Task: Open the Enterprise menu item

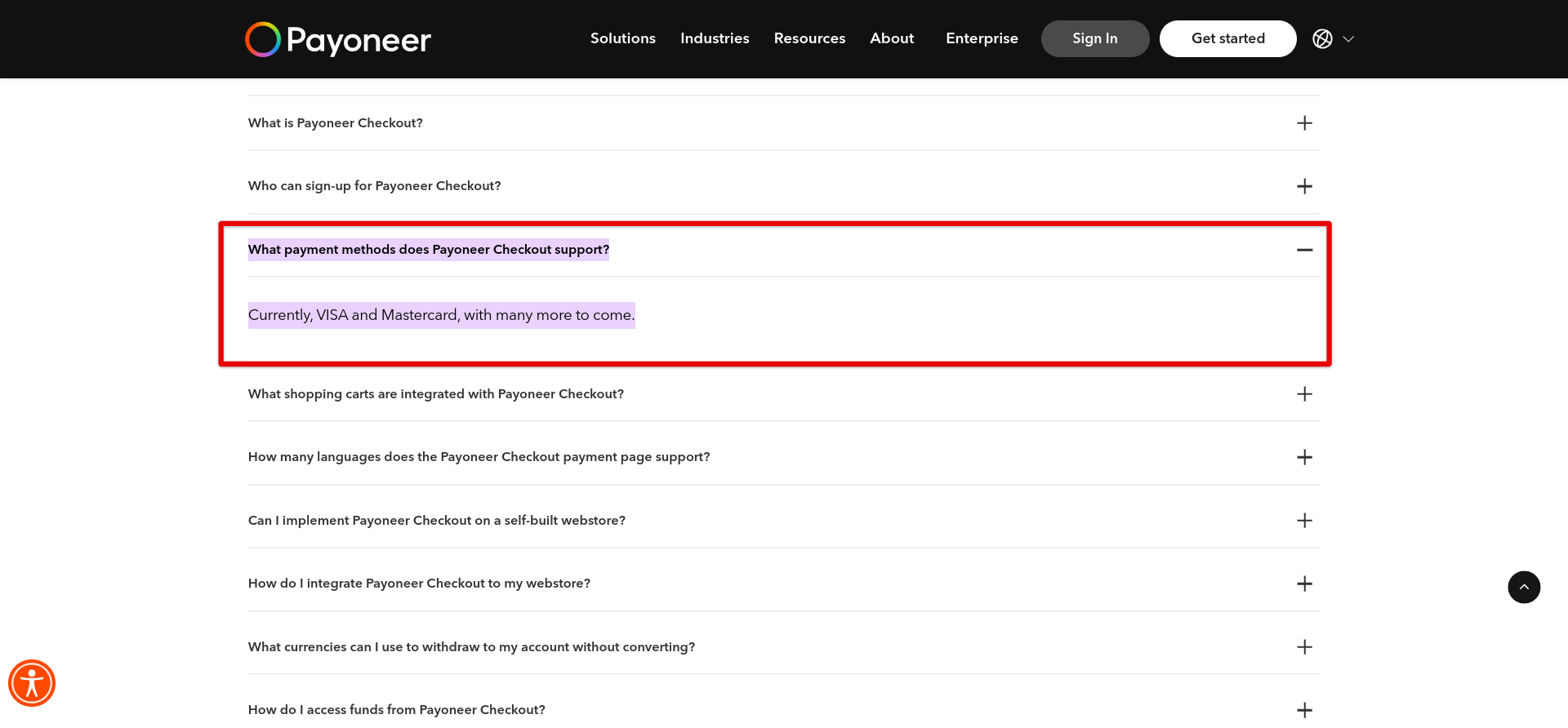Action: pos(982,38)
